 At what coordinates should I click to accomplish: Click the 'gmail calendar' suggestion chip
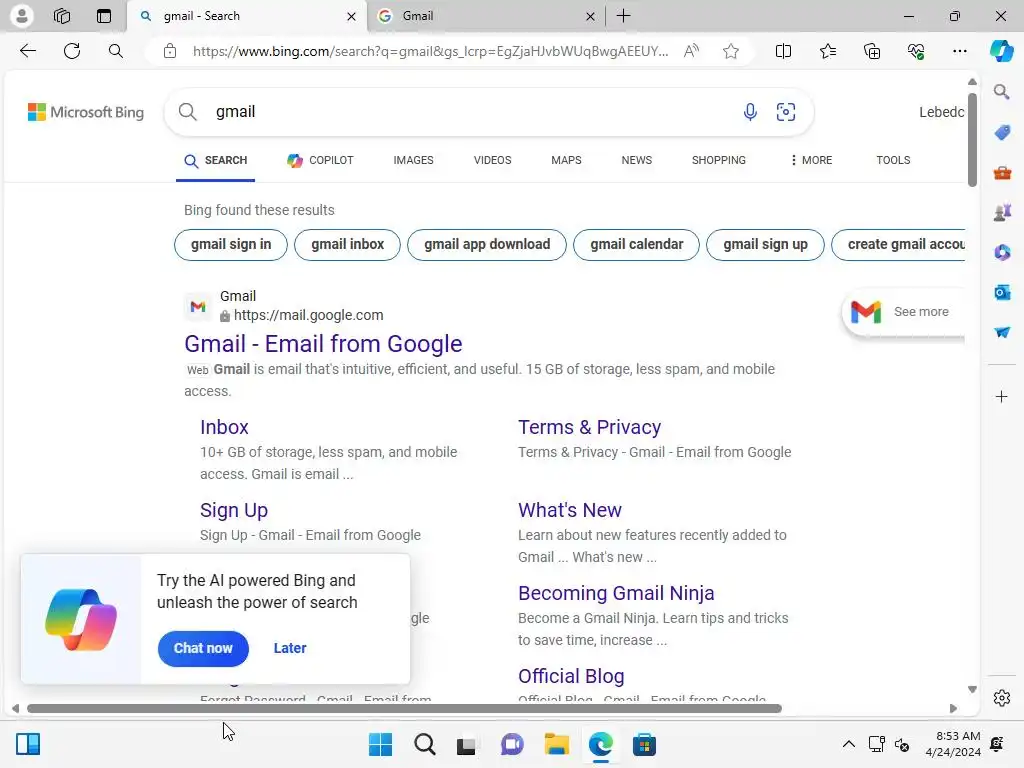tap(636, 245)
